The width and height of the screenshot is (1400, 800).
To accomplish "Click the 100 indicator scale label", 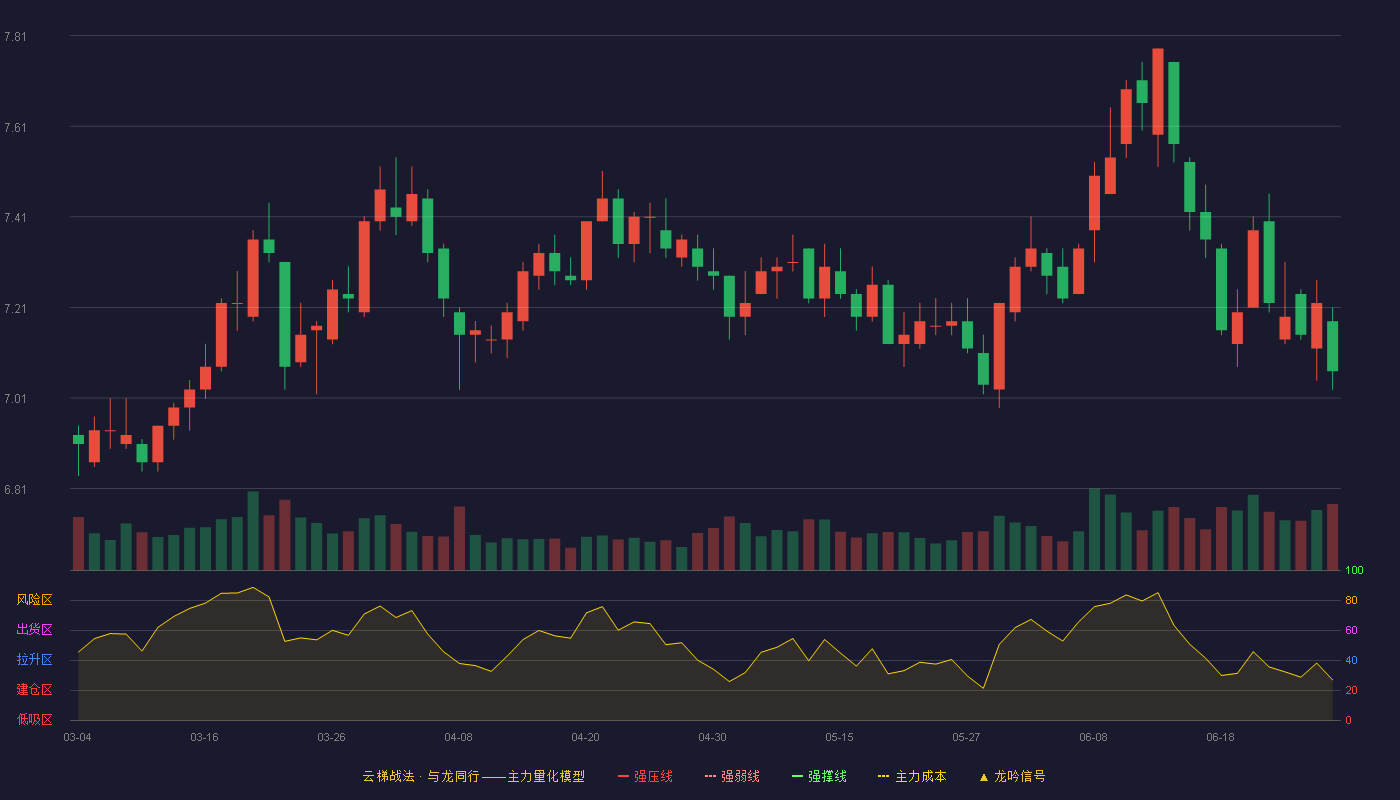I will (x=1354, y=571).
